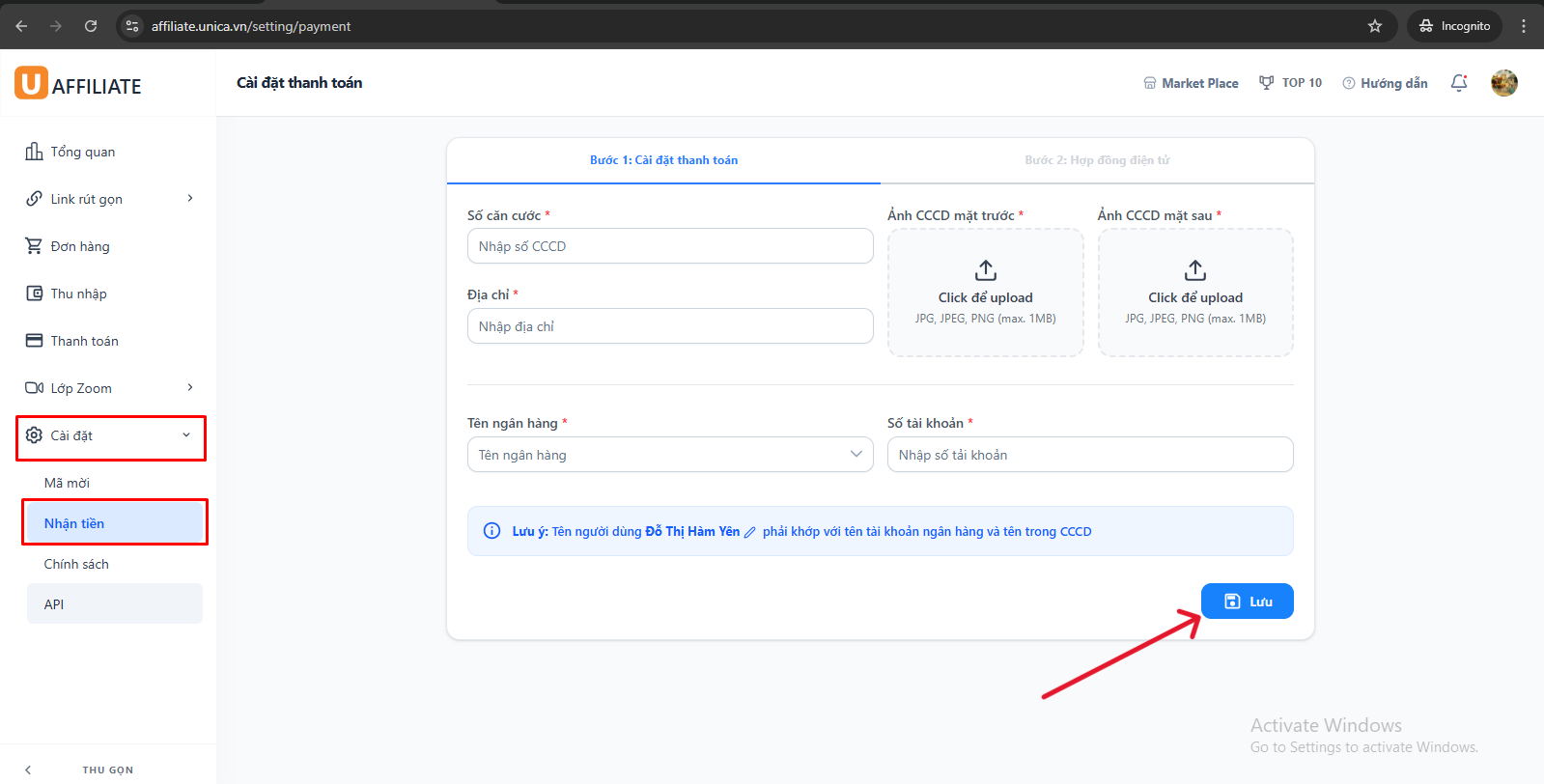Click the Lưu save button
This screenshot has width=1544, height=784.
1247,602
